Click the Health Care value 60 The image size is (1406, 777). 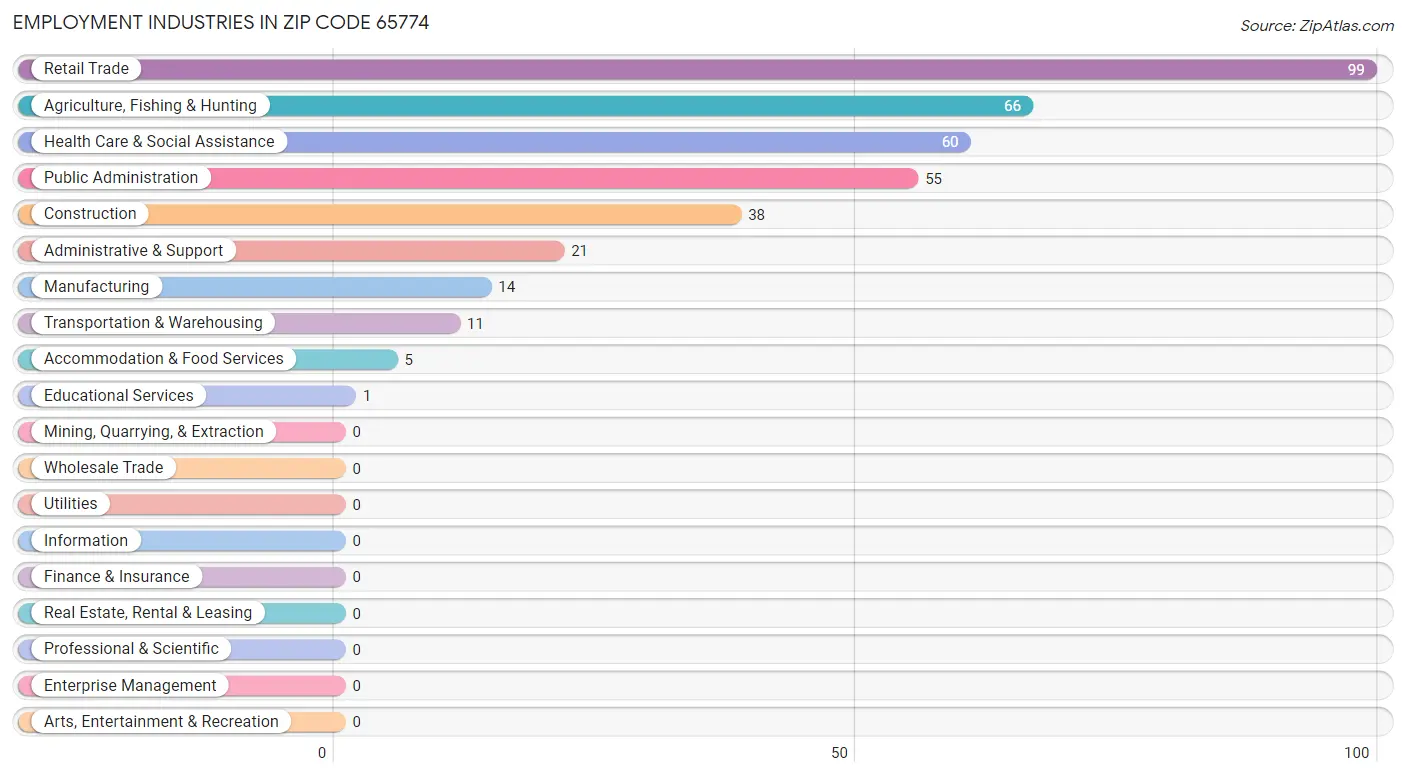point(950,142)
